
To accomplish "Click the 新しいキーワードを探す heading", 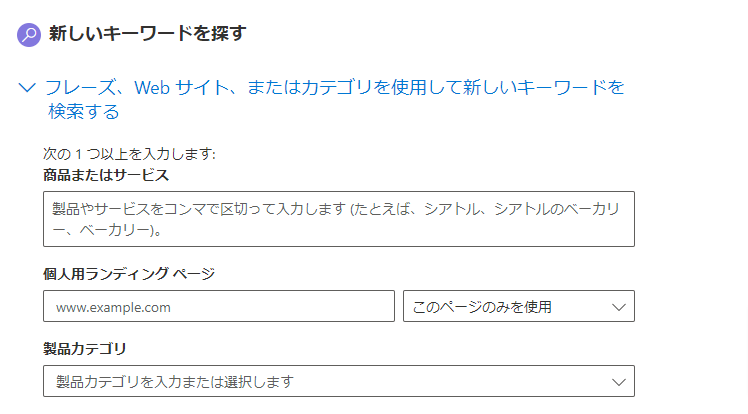I will [147, 34].
